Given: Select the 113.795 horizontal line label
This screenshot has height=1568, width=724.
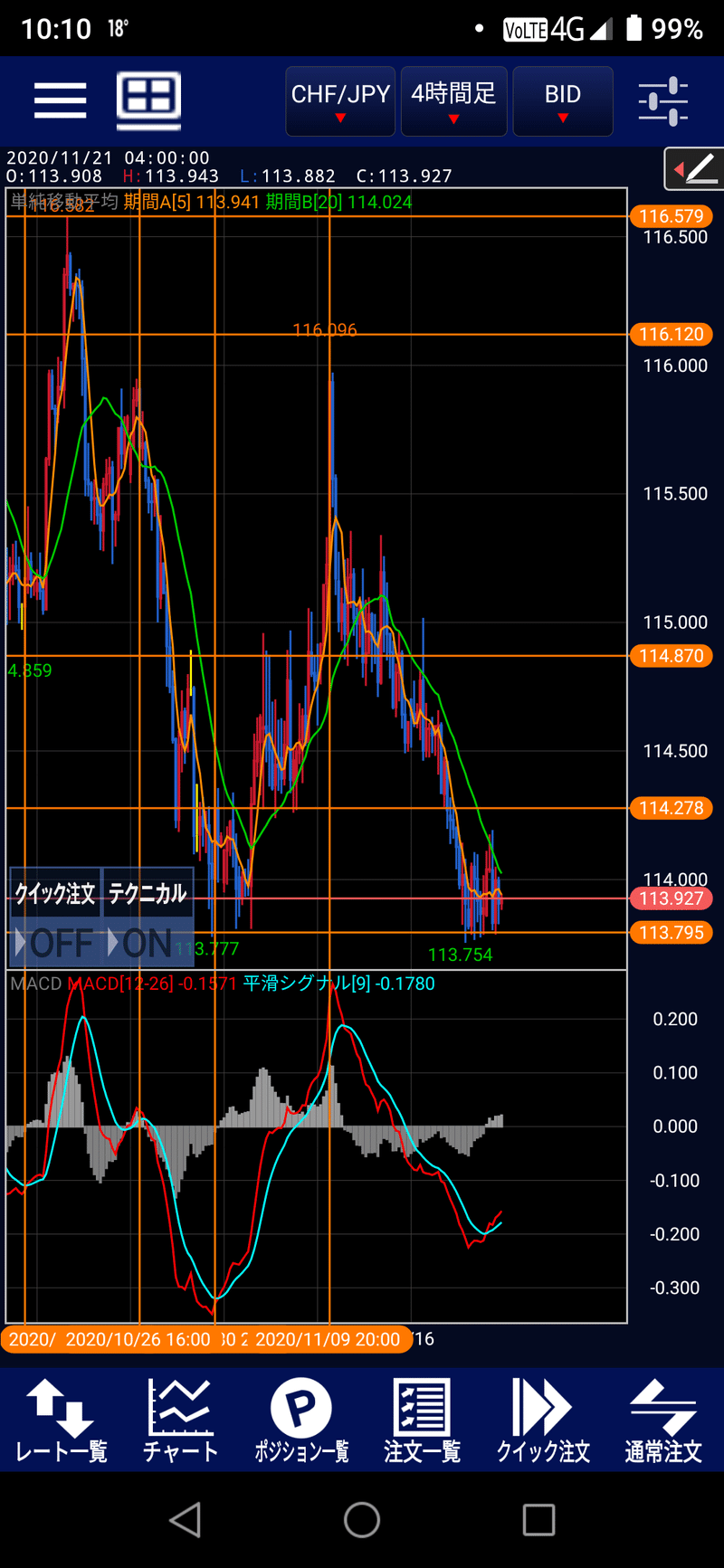Looking at the screenshot, I should [x=671, y=933].
